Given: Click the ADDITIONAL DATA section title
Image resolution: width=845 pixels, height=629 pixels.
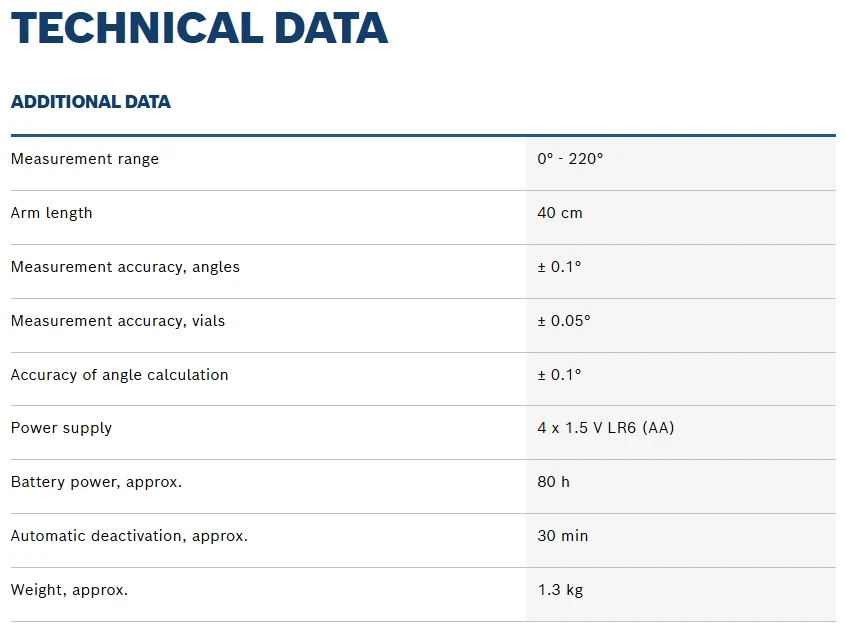Looking at the screenshot, I should tap(91, 102).
